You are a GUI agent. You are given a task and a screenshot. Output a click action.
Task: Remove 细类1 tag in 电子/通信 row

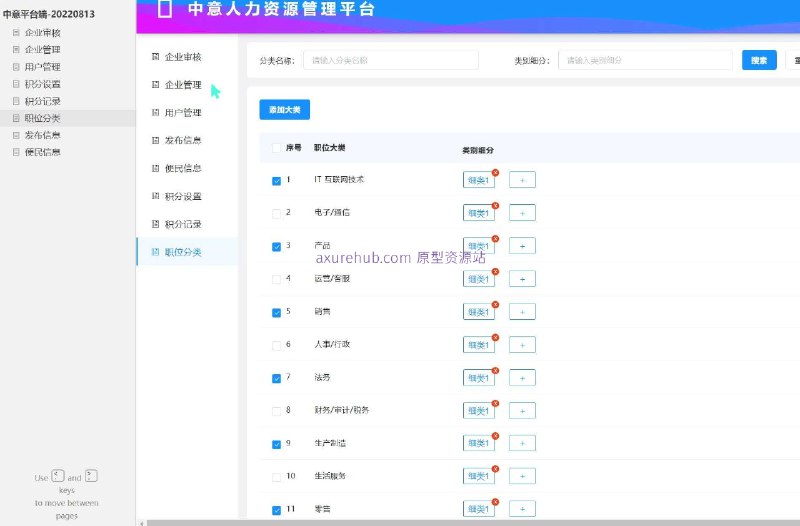tap(495, 206)
